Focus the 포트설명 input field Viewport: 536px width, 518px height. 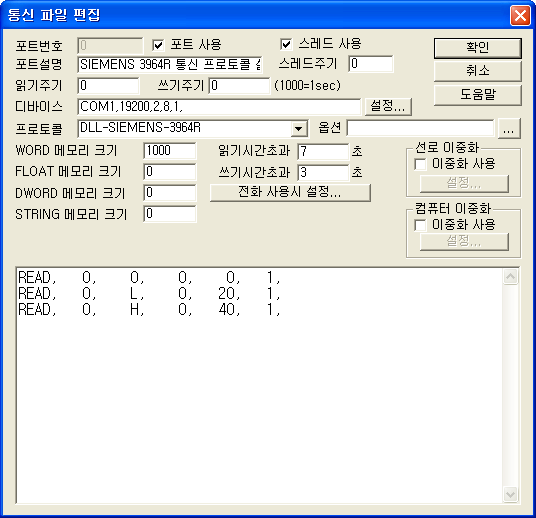[x=170, y=65]
